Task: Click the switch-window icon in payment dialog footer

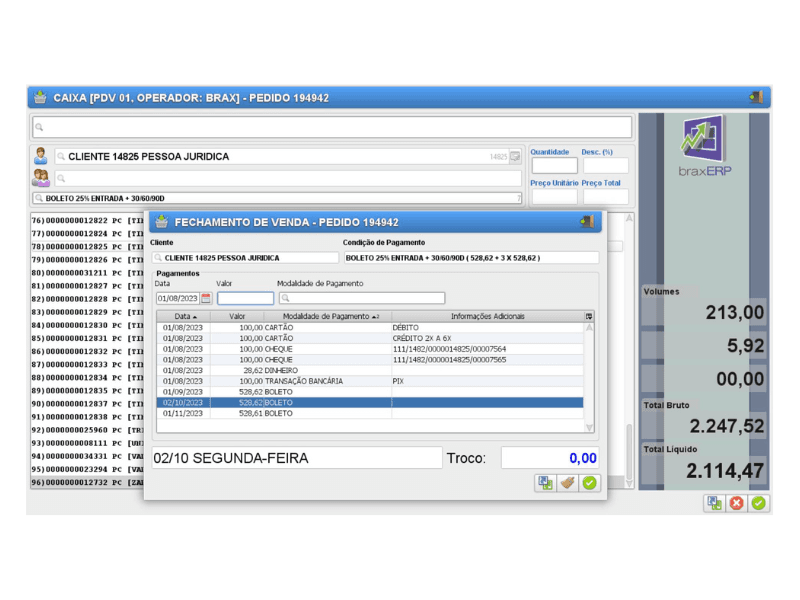Action: coord(545,483)
